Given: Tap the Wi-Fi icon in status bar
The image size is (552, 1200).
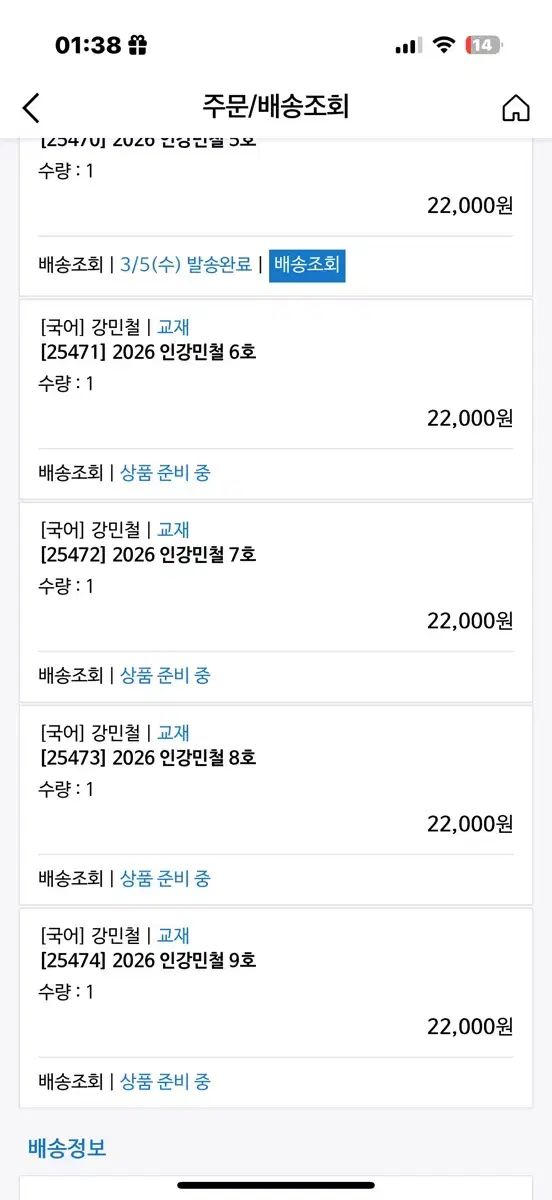Looking at the screenshot, I should pos(443,45).
